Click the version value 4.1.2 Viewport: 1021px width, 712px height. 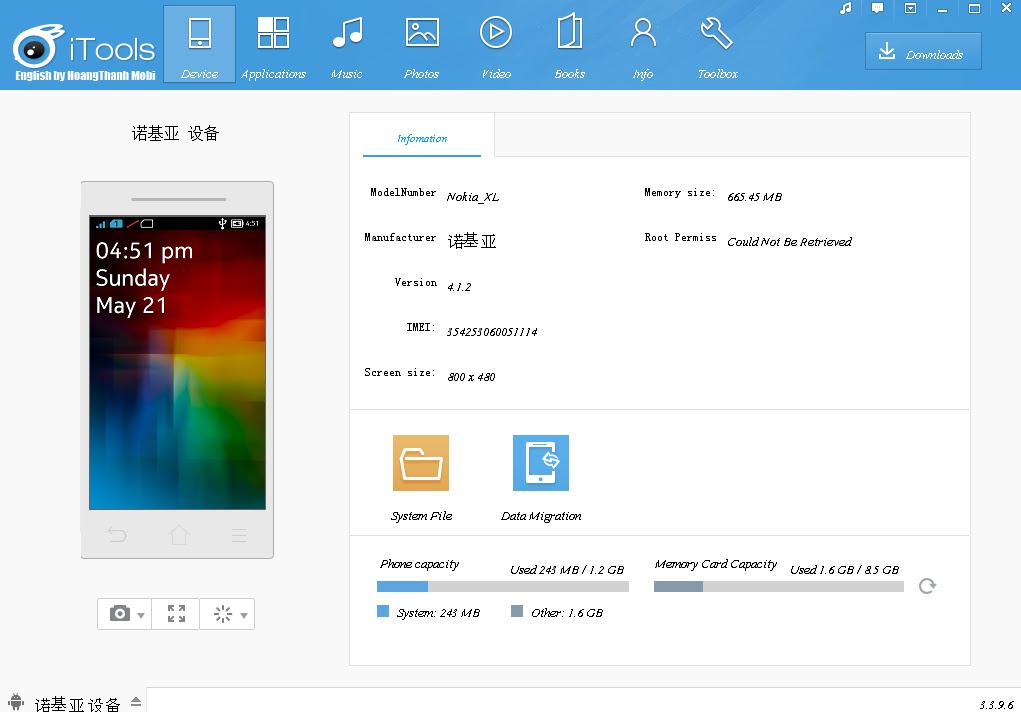click(x=459, y=287)
